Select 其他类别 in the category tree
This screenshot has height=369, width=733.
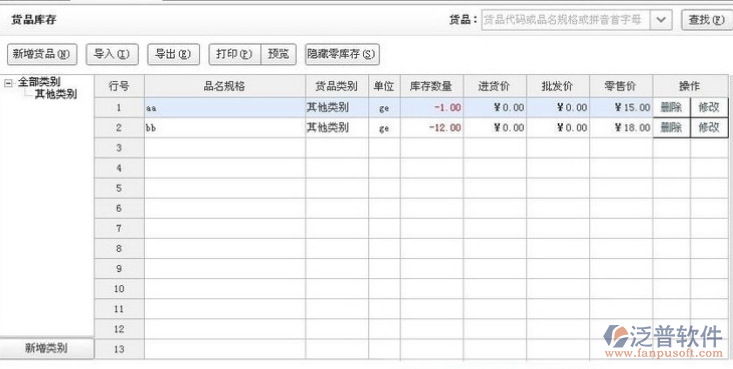click(x=56, y=94)
